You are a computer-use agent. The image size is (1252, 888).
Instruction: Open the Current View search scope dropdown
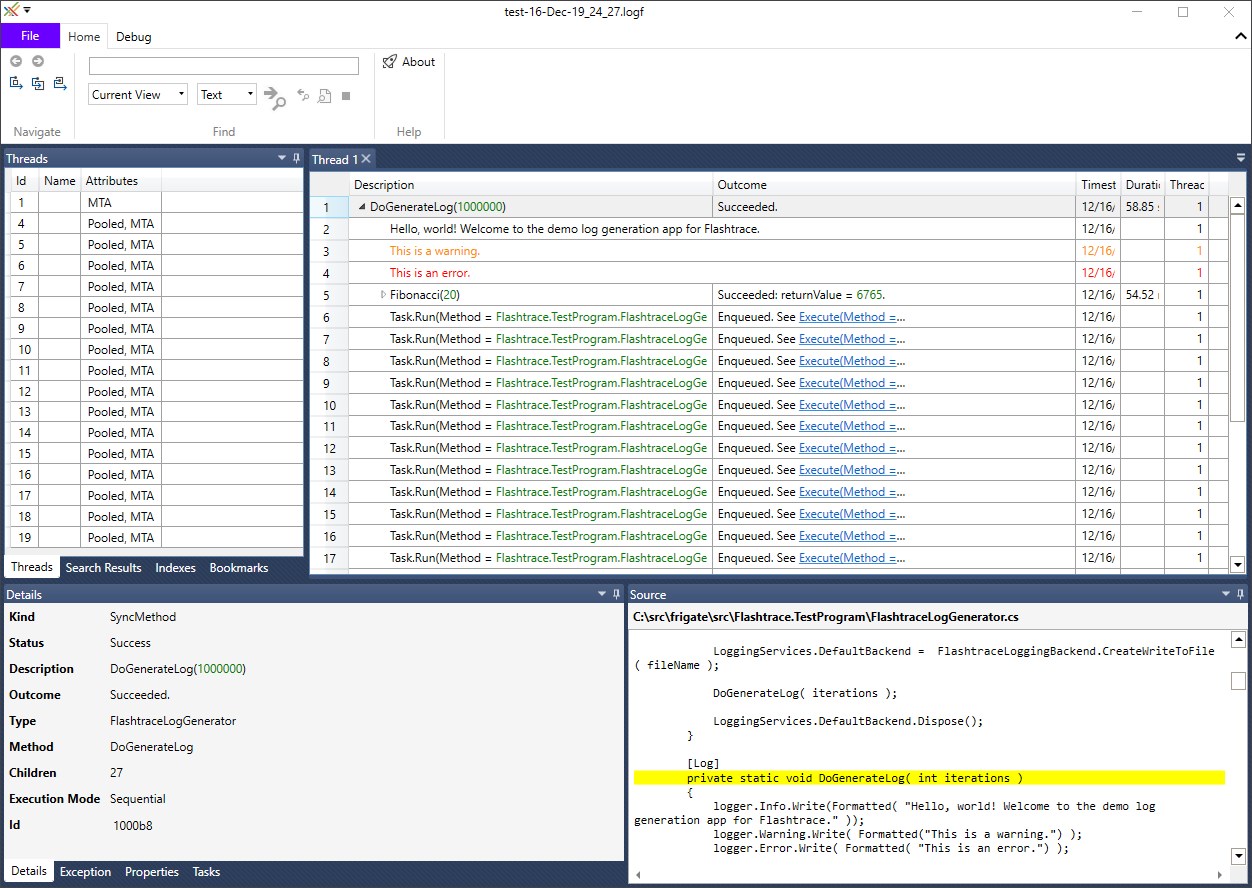tap(138, 95)
